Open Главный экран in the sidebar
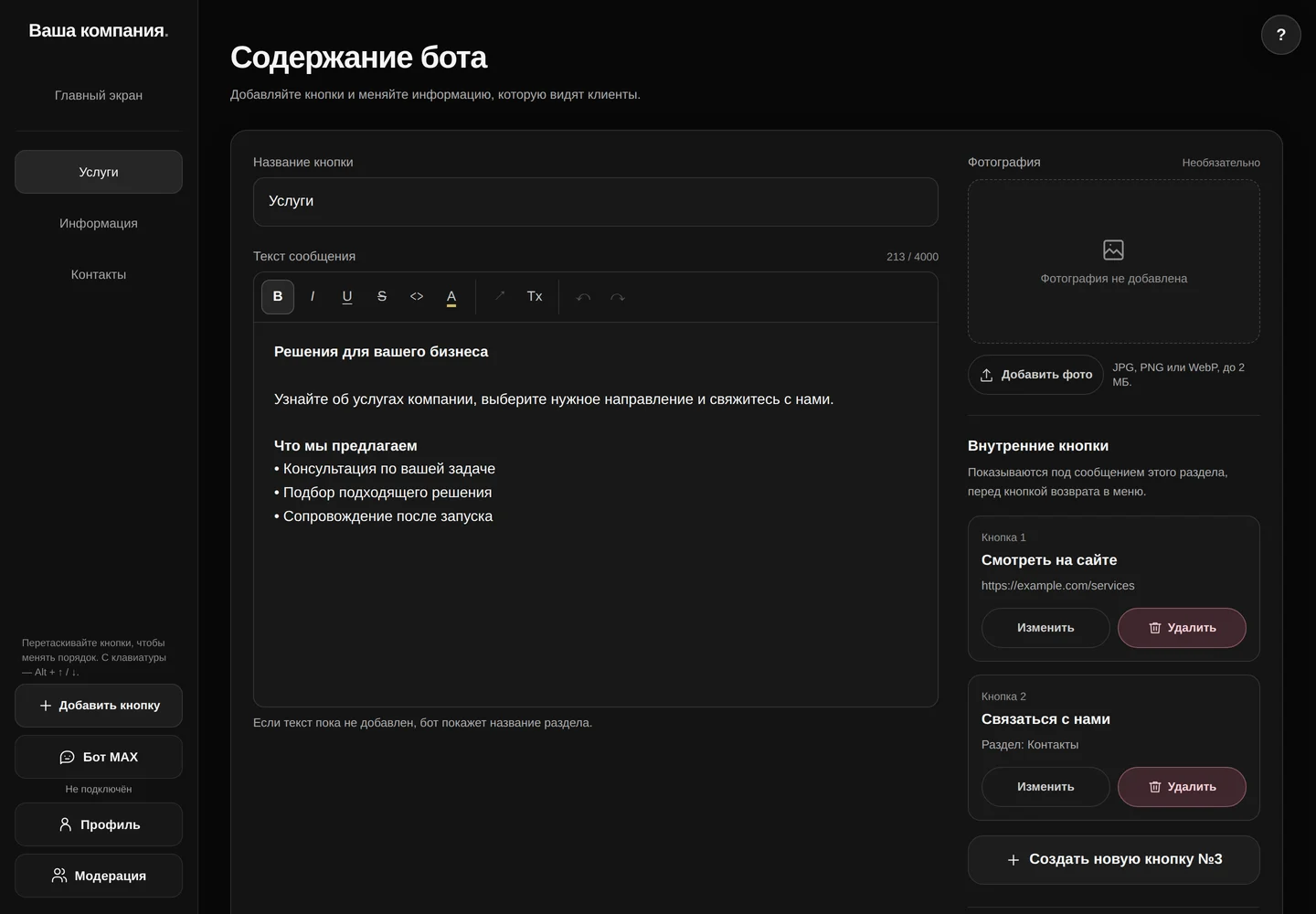Screen dimensions: 1316x914 [x=99, y=95]
